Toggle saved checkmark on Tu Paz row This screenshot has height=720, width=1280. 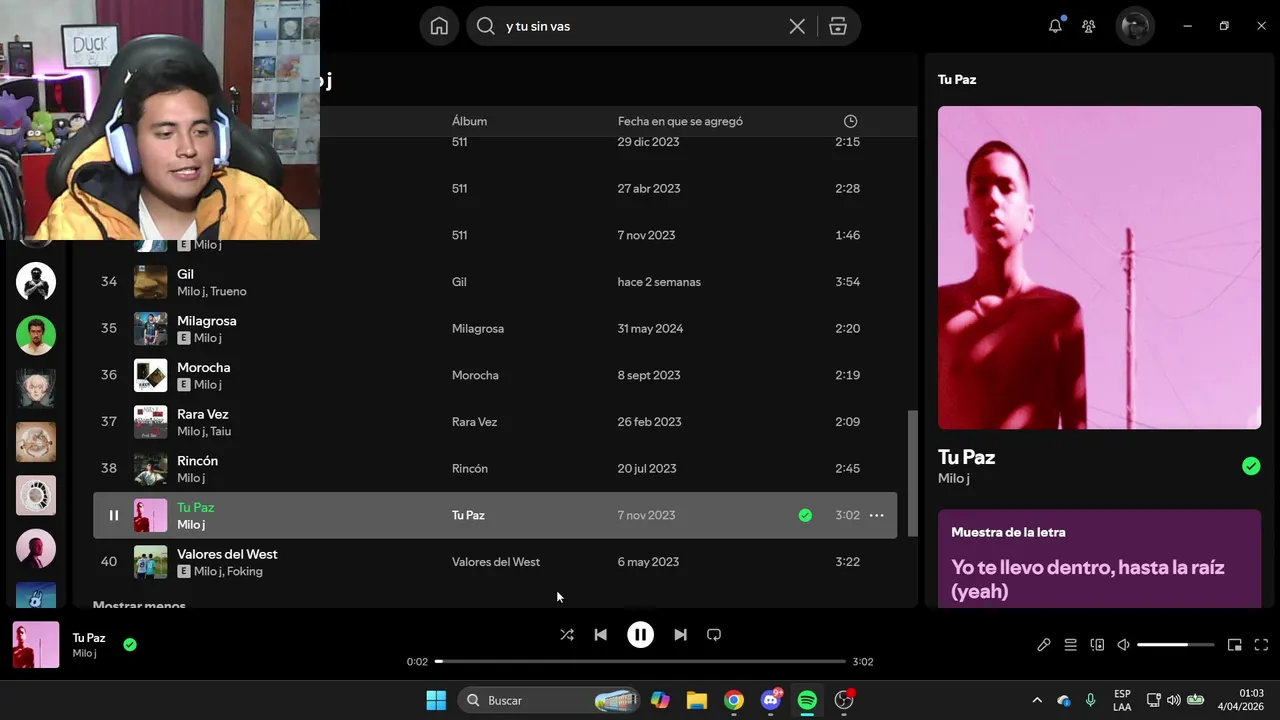pyautogui.click(x=805, y=515)
